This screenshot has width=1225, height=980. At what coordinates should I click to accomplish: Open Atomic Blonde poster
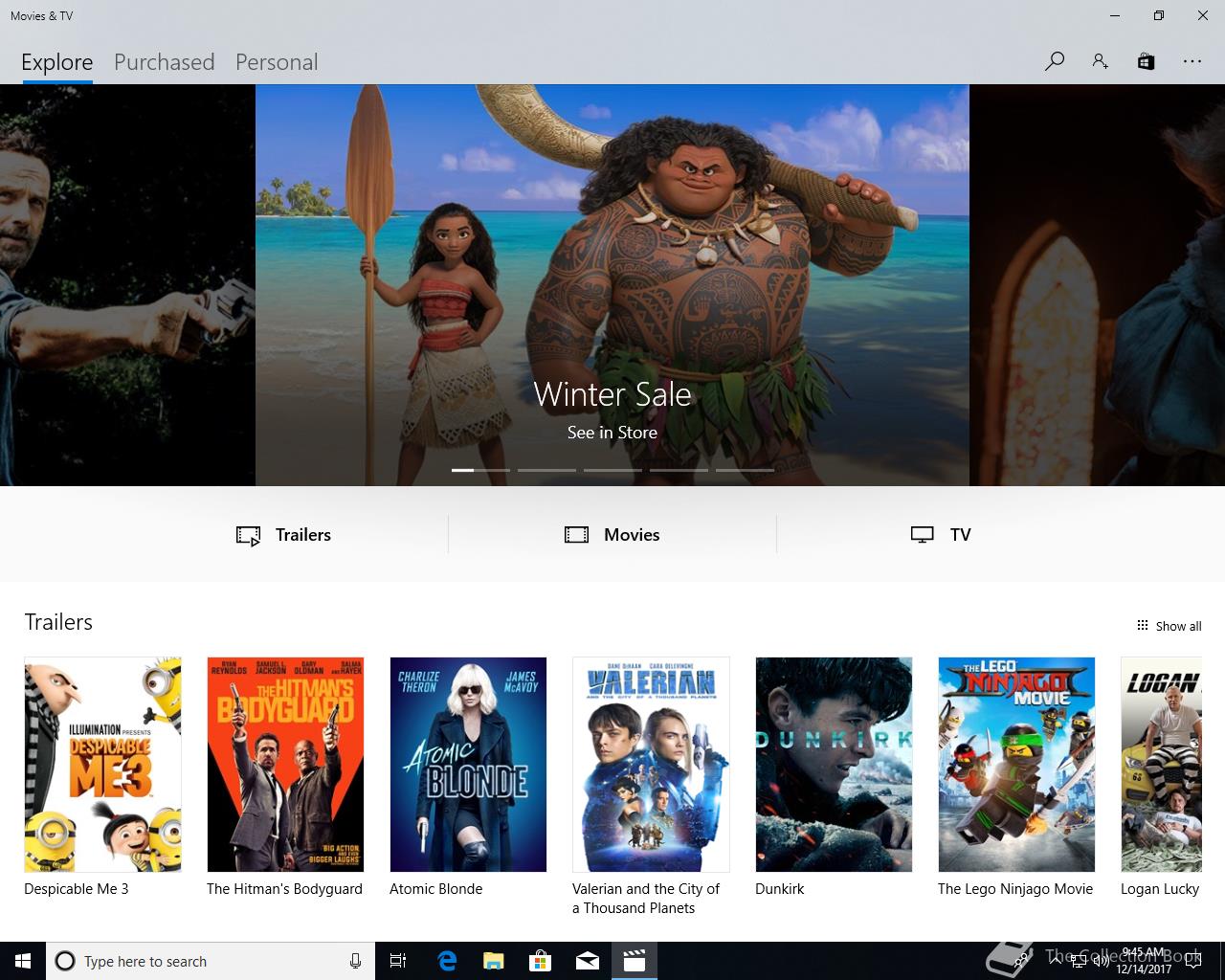[468, 764]
